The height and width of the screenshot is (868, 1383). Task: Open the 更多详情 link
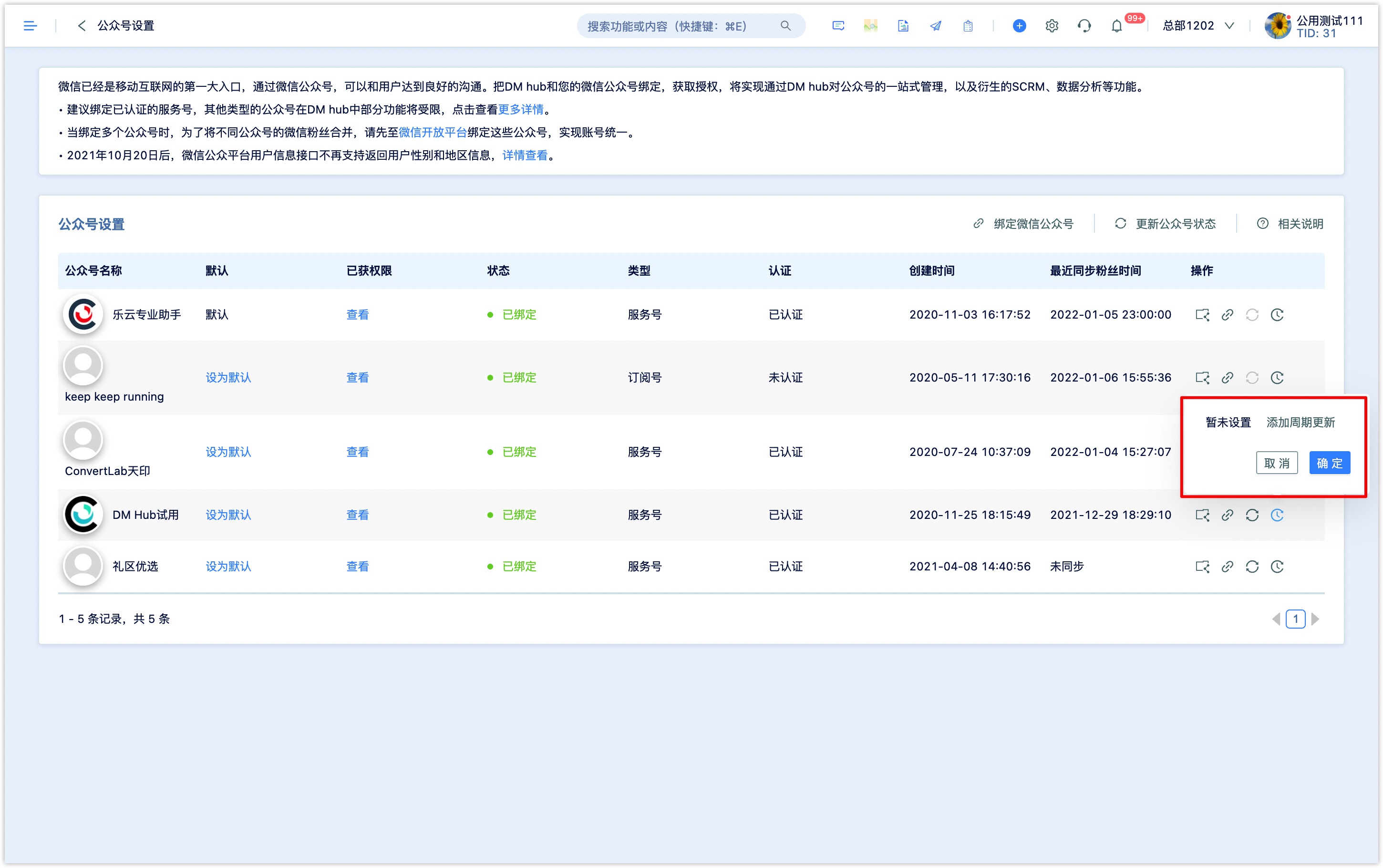(520, 109)
